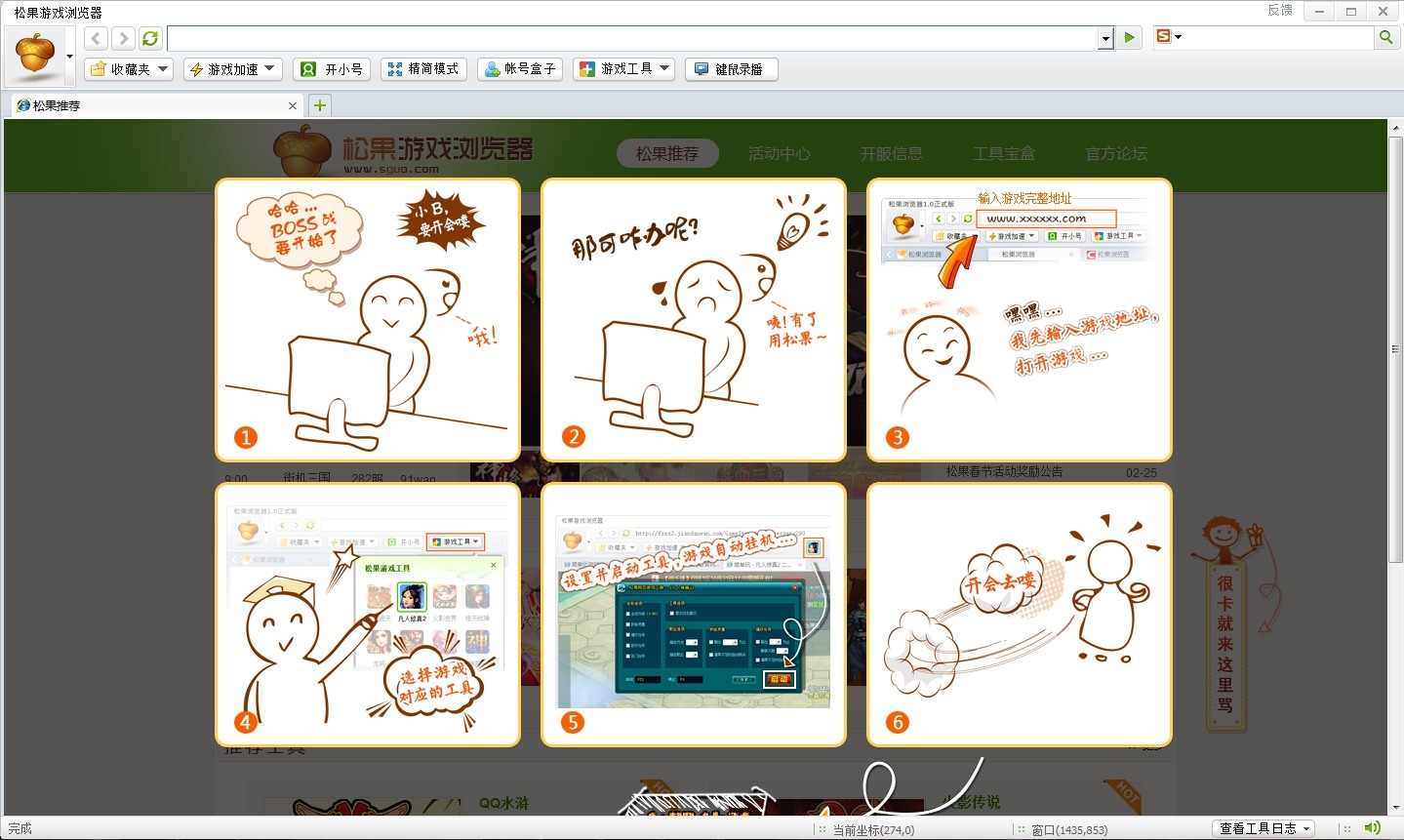This screenshot has width=1404, height=840.
Task: Click the green Go play button
Action: 1129,38
